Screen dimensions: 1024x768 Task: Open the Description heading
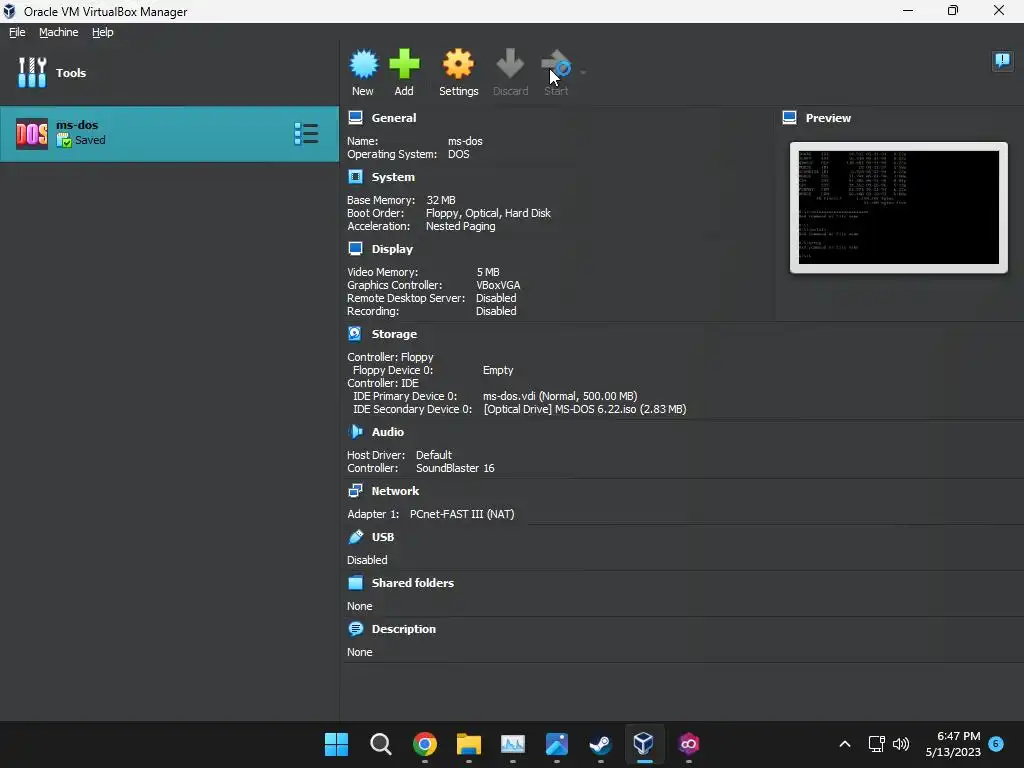pos(404,629)
